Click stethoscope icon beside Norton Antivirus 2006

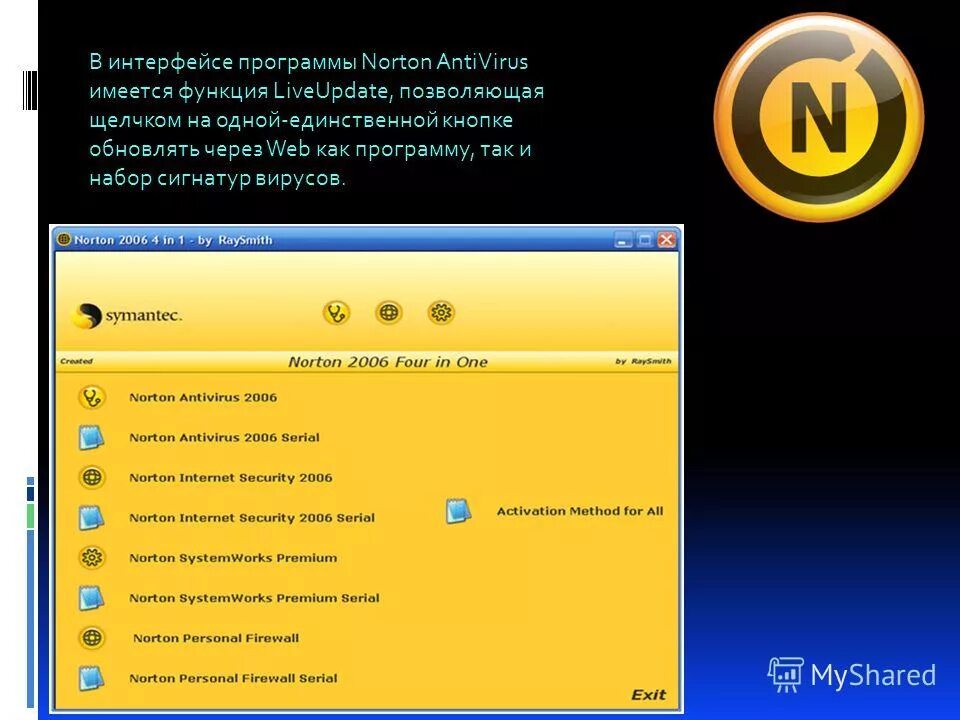click(92, 398)
